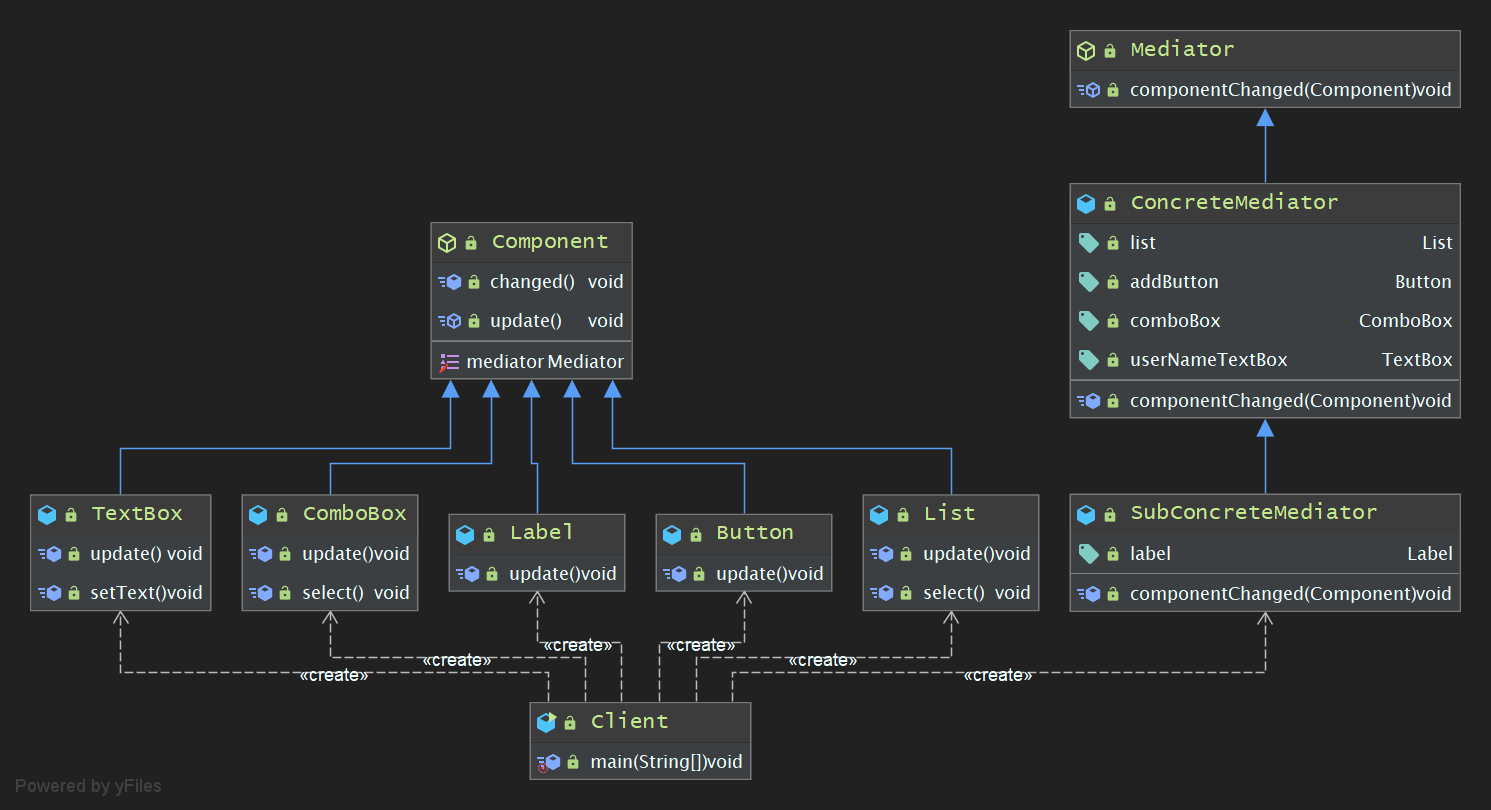1491x810 pixels.
Task: Click the field icon beside addButton
Action: tap(1088, 282)
